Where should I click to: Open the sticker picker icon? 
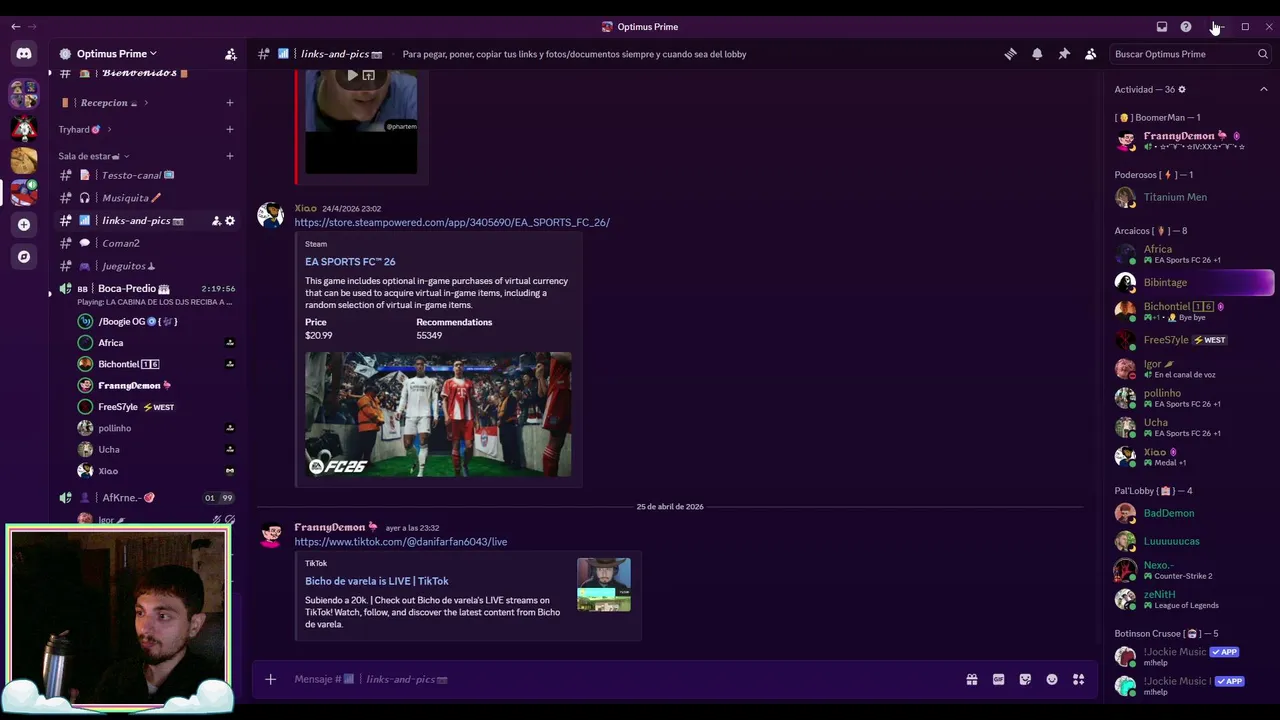[x=1025, y=680]
